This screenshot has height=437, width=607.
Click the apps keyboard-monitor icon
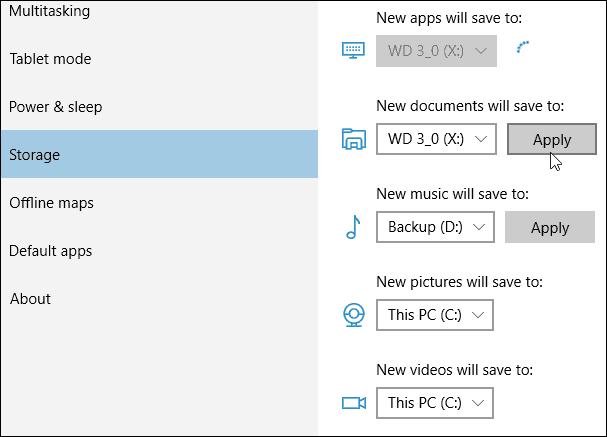(353, 50)
